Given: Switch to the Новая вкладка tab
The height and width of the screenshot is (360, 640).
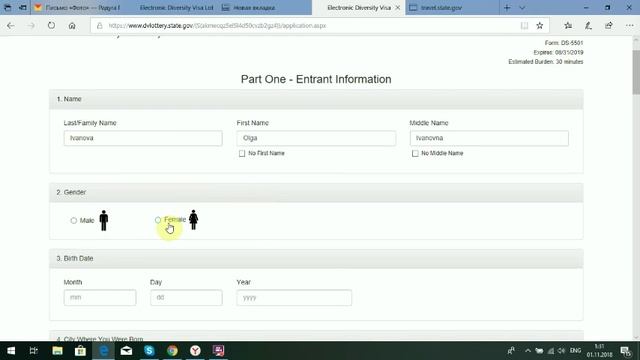Looking at the screenshot, I should (x=265, y=7).
